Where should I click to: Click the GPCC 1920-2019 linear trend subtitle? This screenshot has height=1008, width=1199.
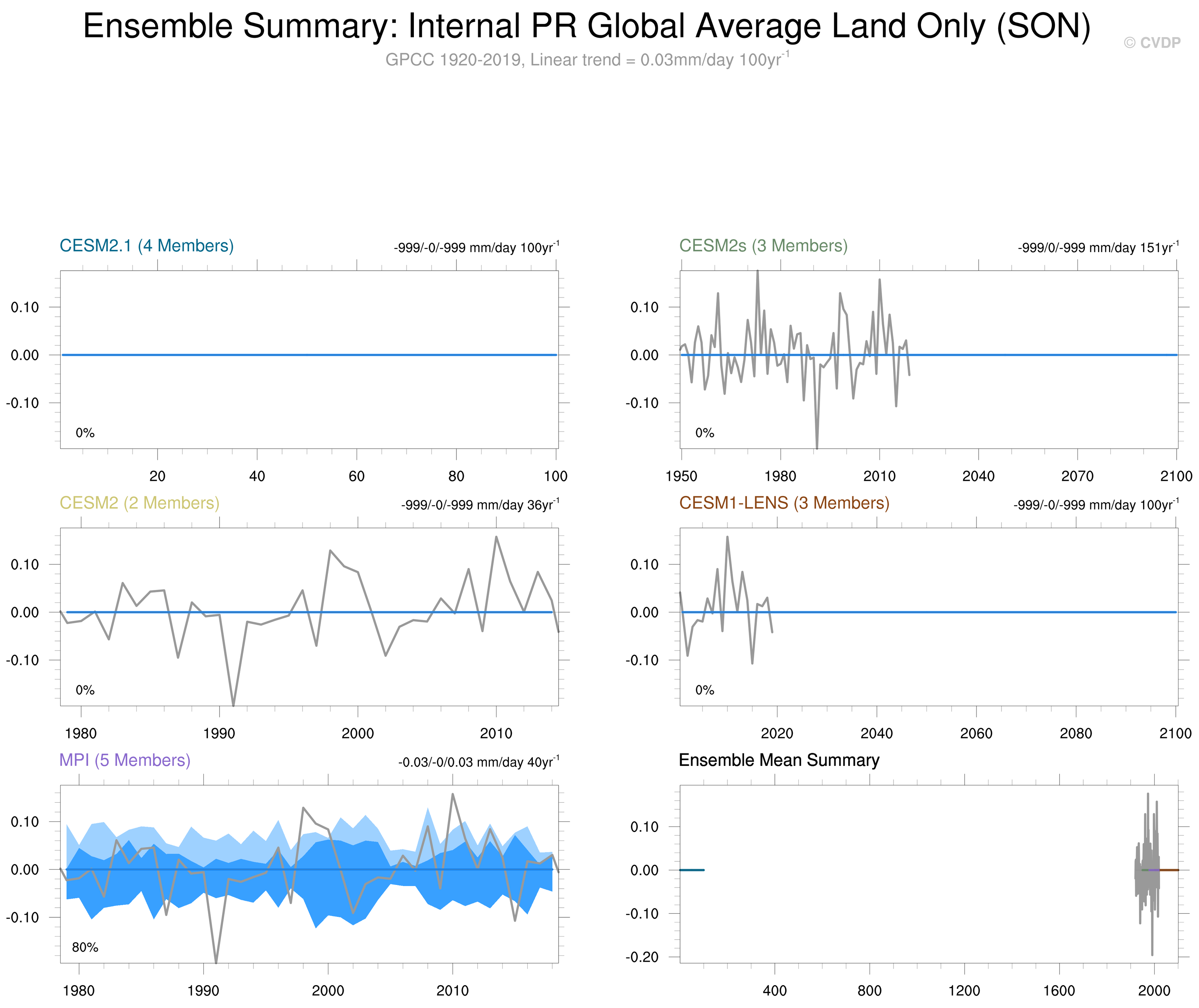pyautogui.click(x=587, y=60)
